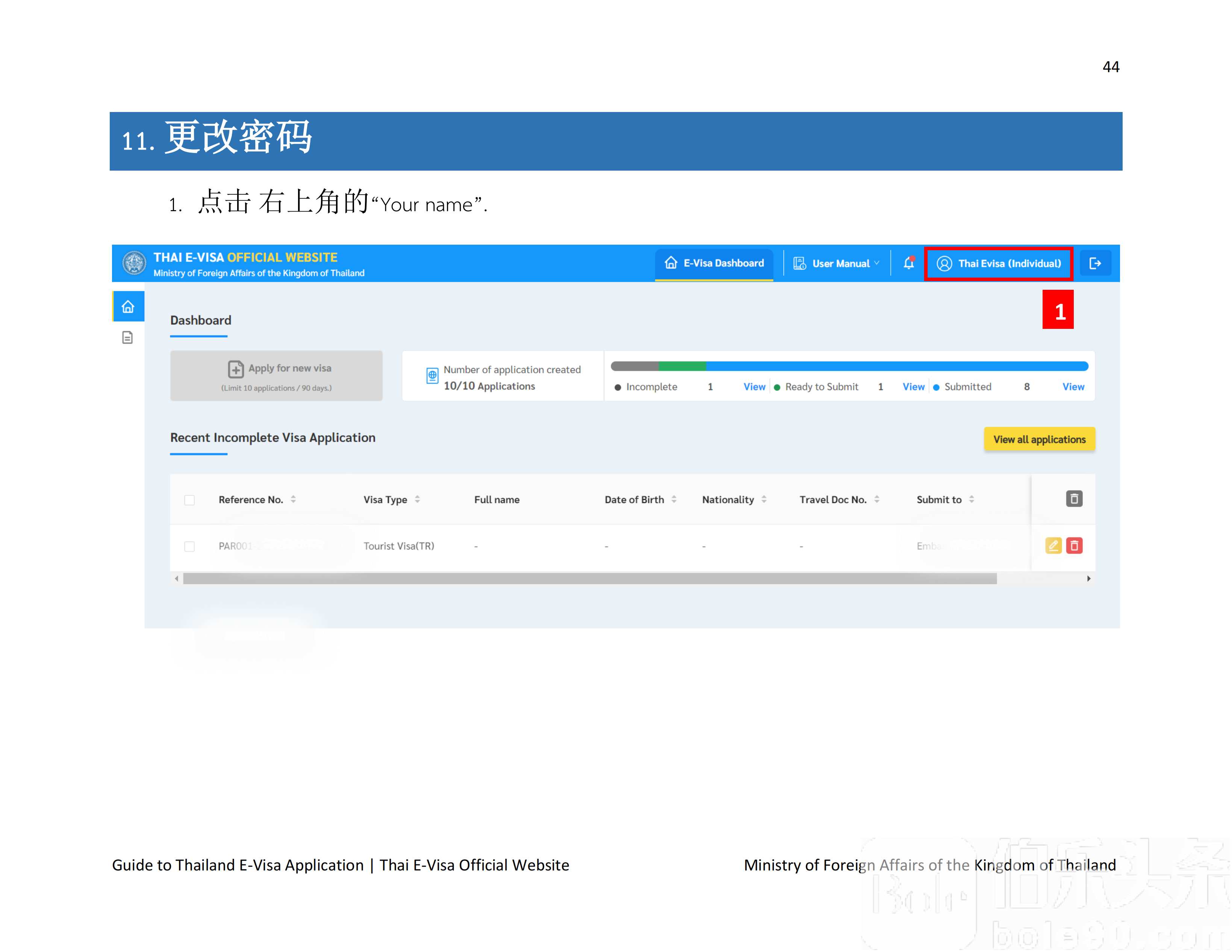
Task: Open the Thai Evisa (Individual) account menu
Action: pos(999,263)
